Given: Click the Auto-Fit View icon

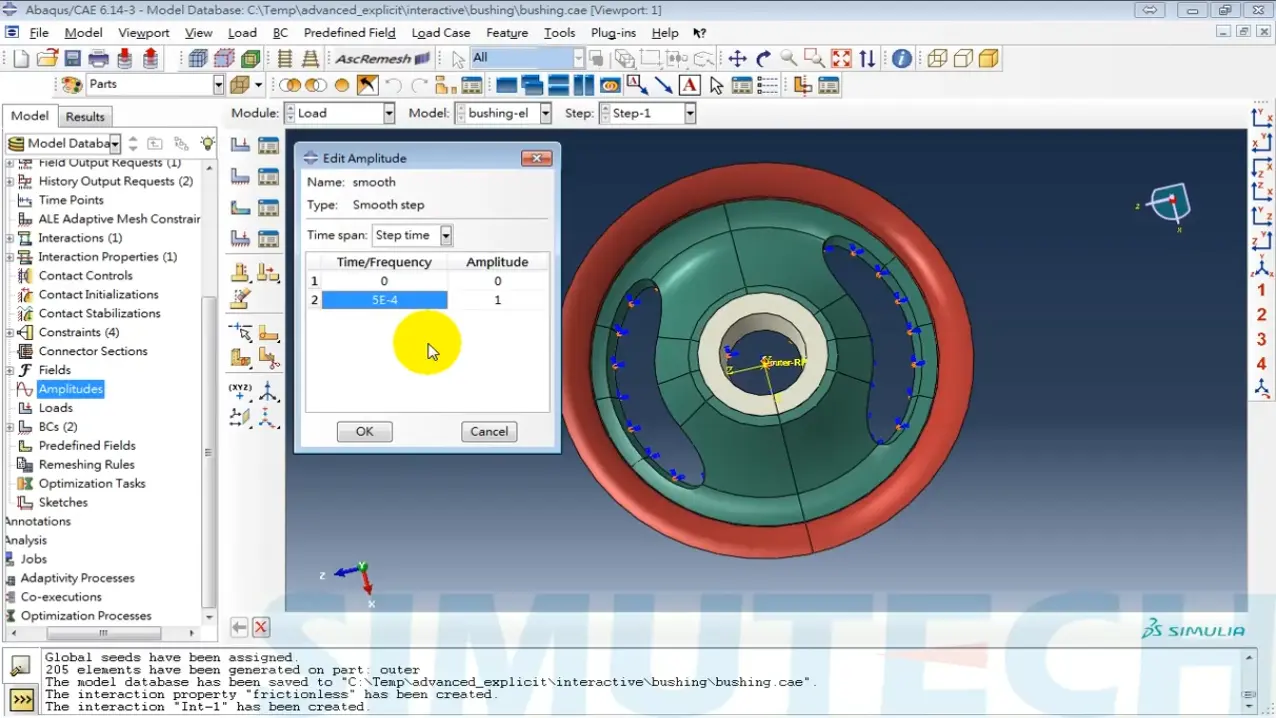Looking at the screenshot, I should [841, 59].
